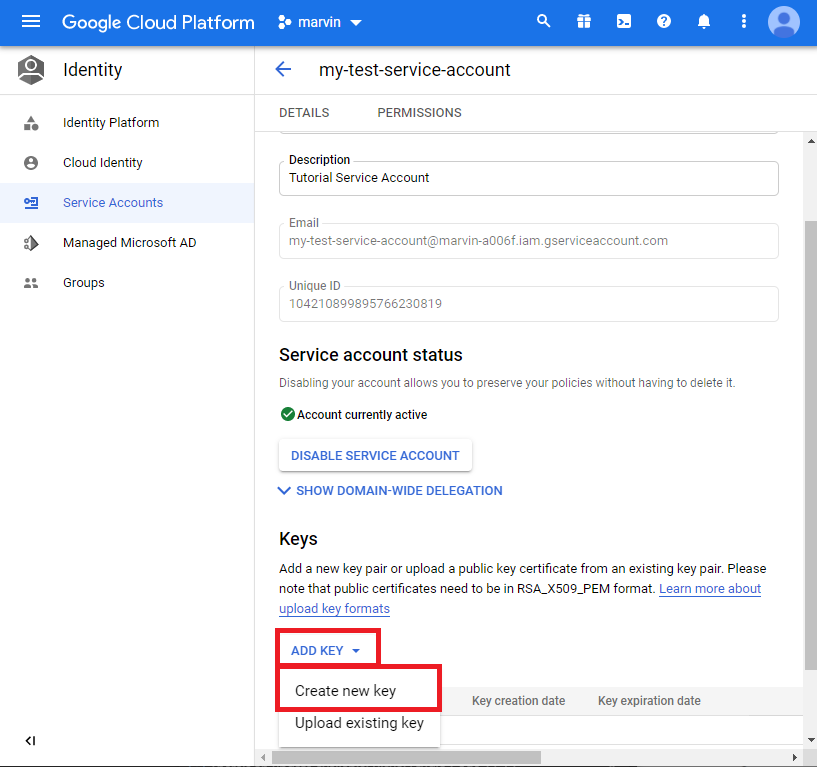817x767 pixels.
Task: Click the scroll up arrow
Action: [811, 141]
